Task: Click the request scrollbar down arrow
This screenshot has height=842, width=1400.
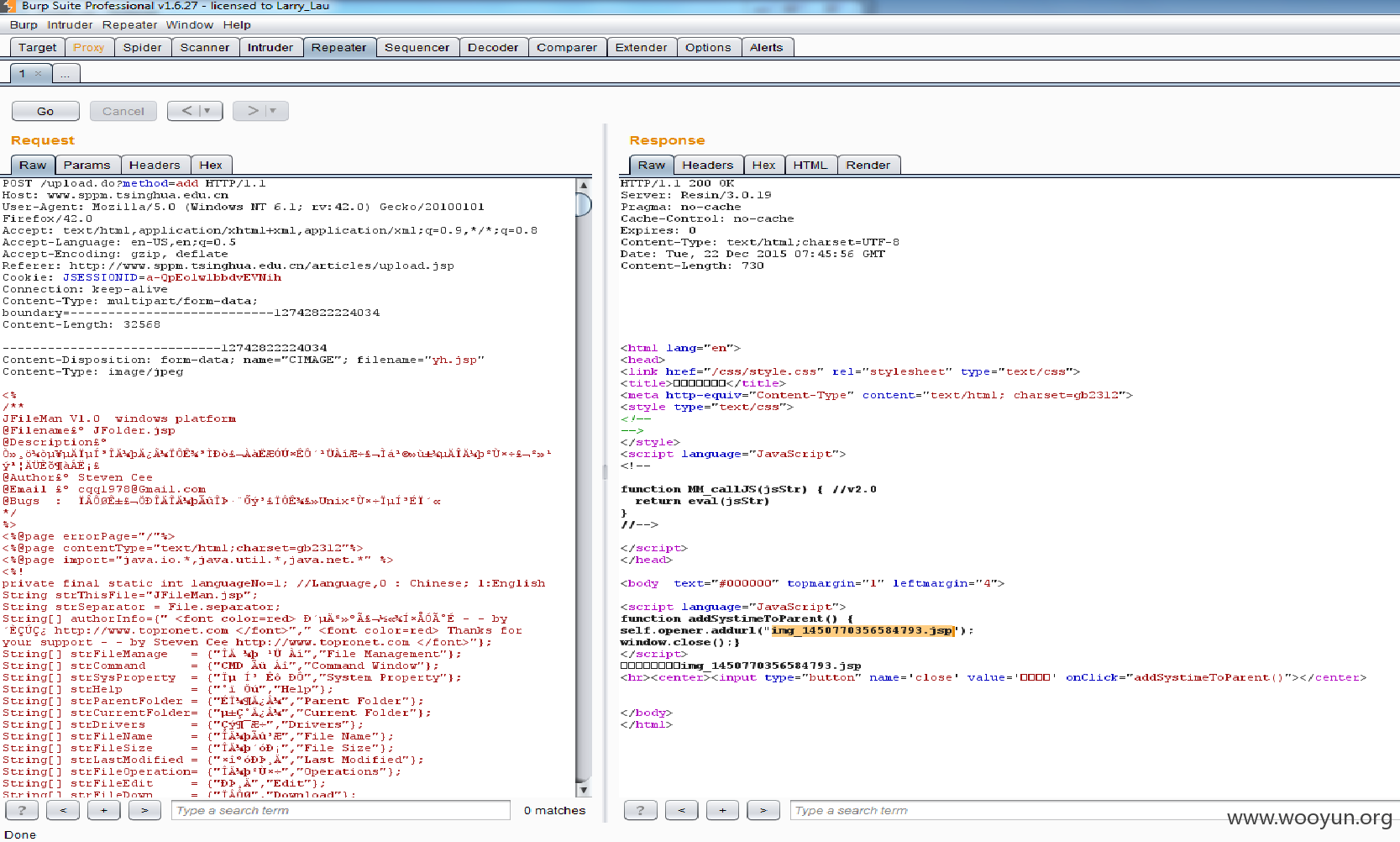Action: (x=584, y=790)
